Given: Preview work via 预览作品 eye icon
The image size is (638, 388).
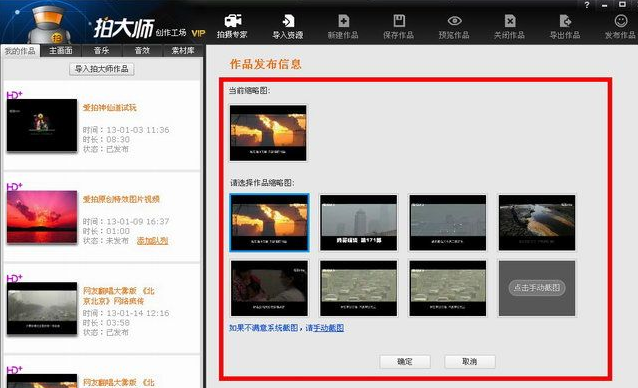Looking at the screenshot, I should (x=454, y=27).
